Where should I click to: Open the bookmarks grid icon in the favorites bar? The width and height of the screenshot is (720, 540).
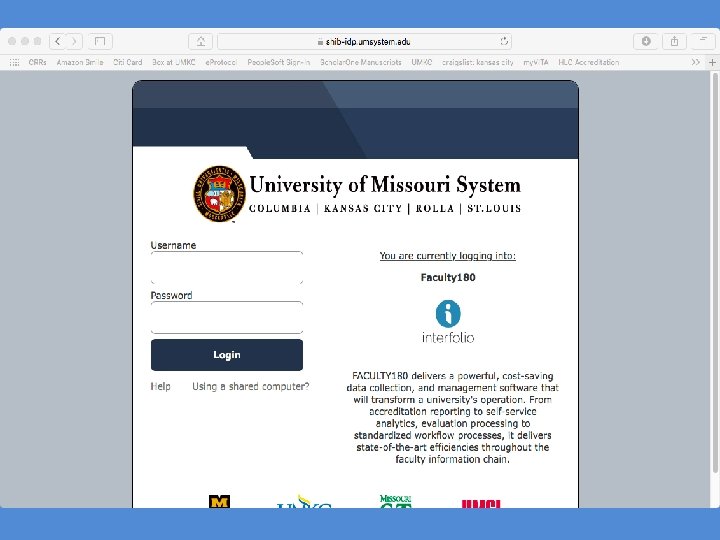tap(15, 62)
